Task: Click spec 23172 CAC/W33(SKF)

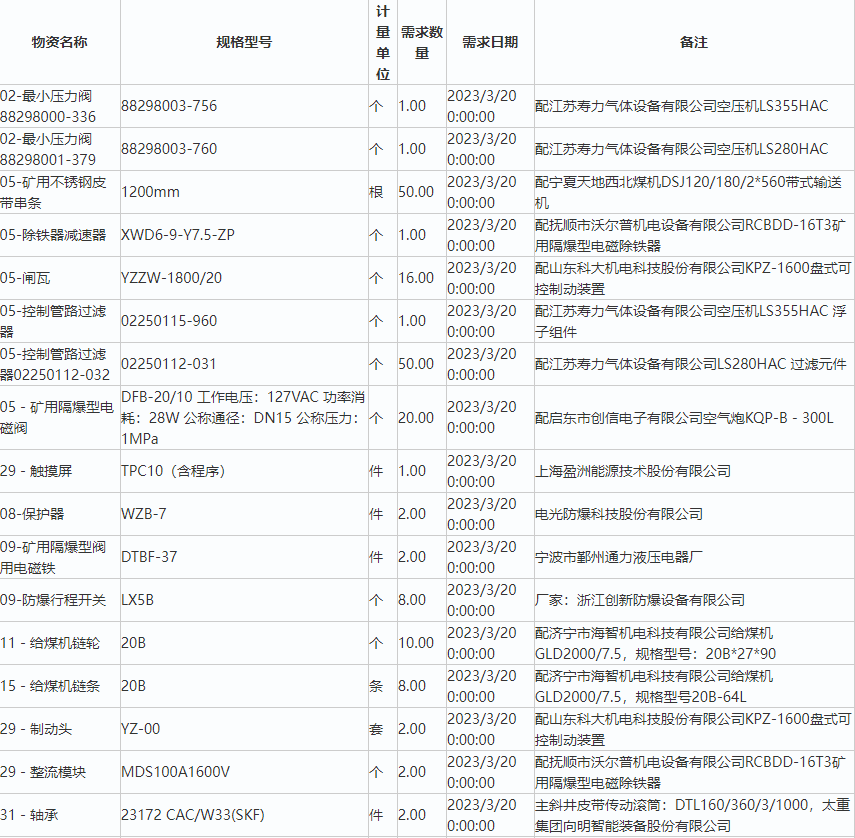Action: click(x=244, y=816)
